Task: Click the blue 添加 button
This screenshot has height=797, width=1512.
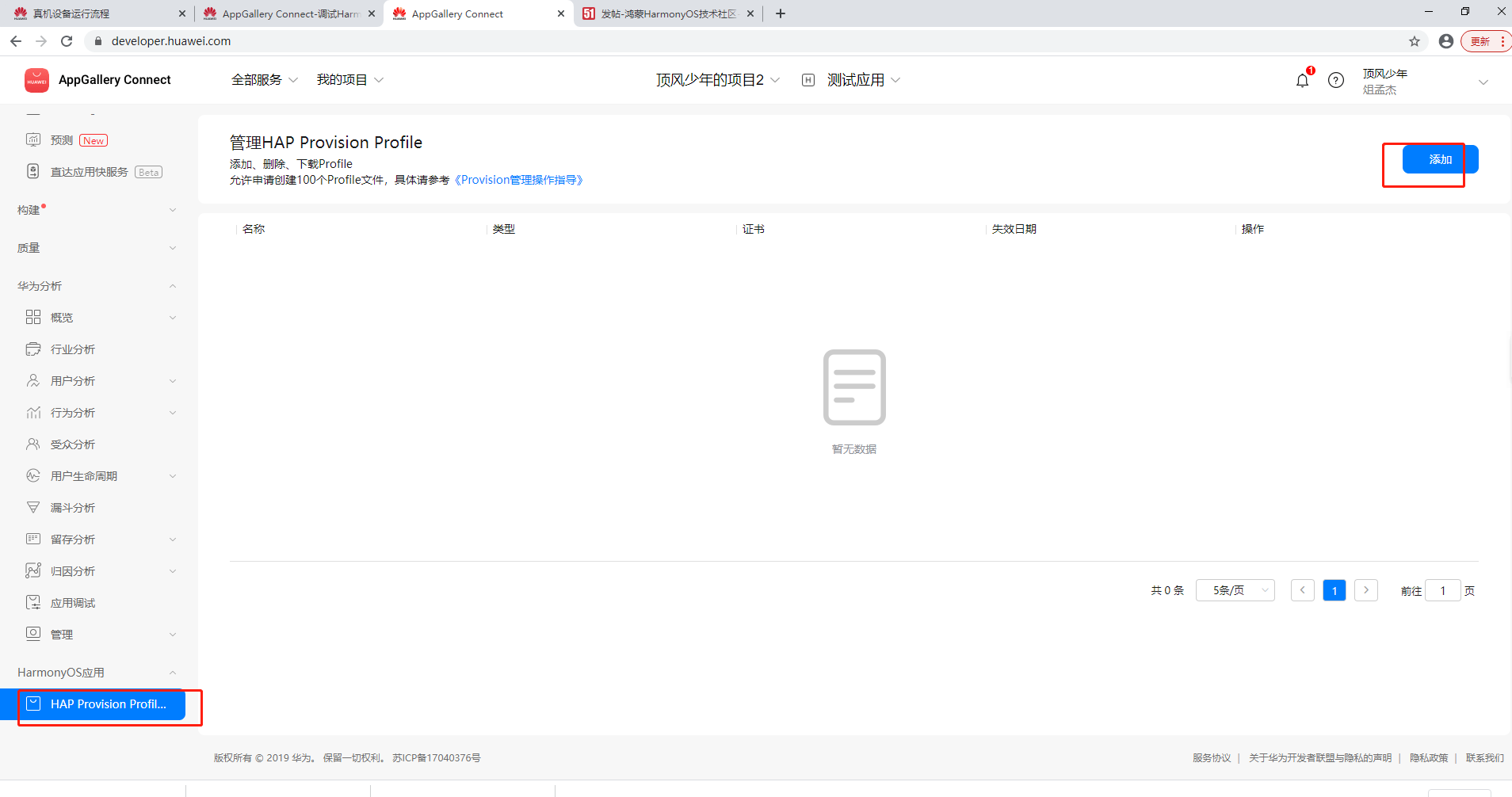Action: pyautogui.click(x=1440, y=159)
